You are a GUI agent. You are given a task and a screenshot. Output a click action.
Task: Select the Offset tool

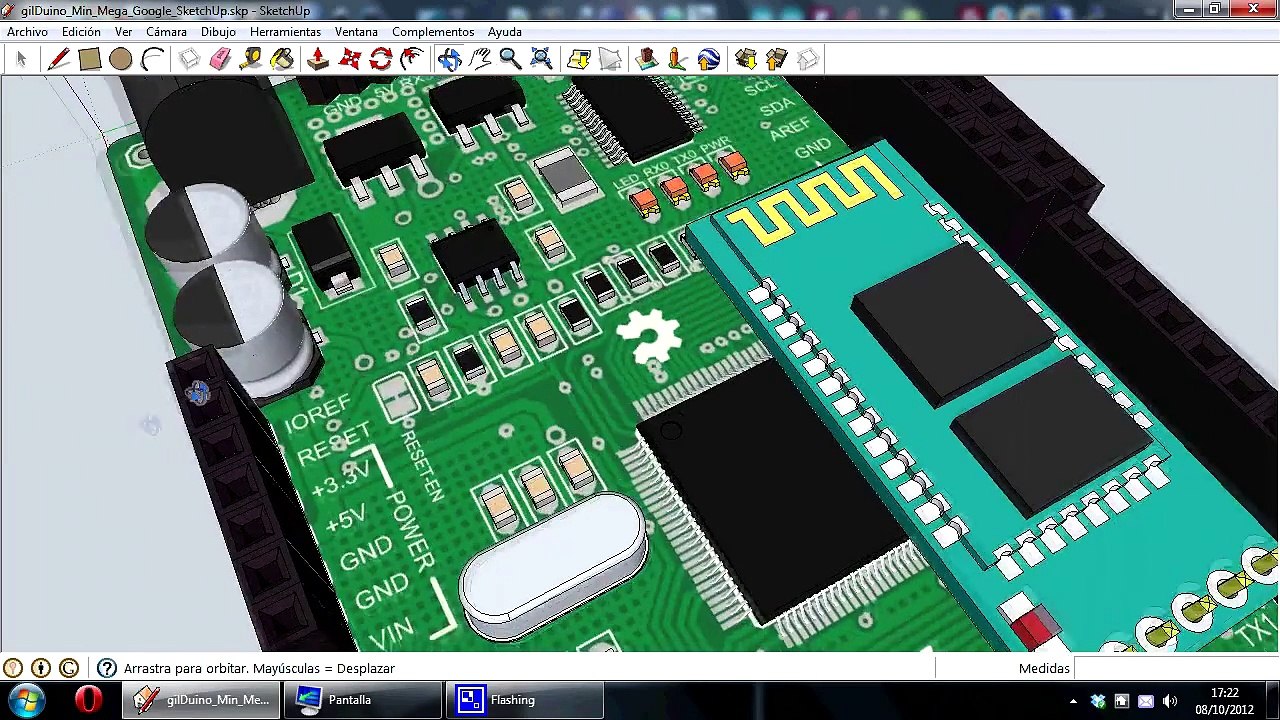[x=411, y=59]
